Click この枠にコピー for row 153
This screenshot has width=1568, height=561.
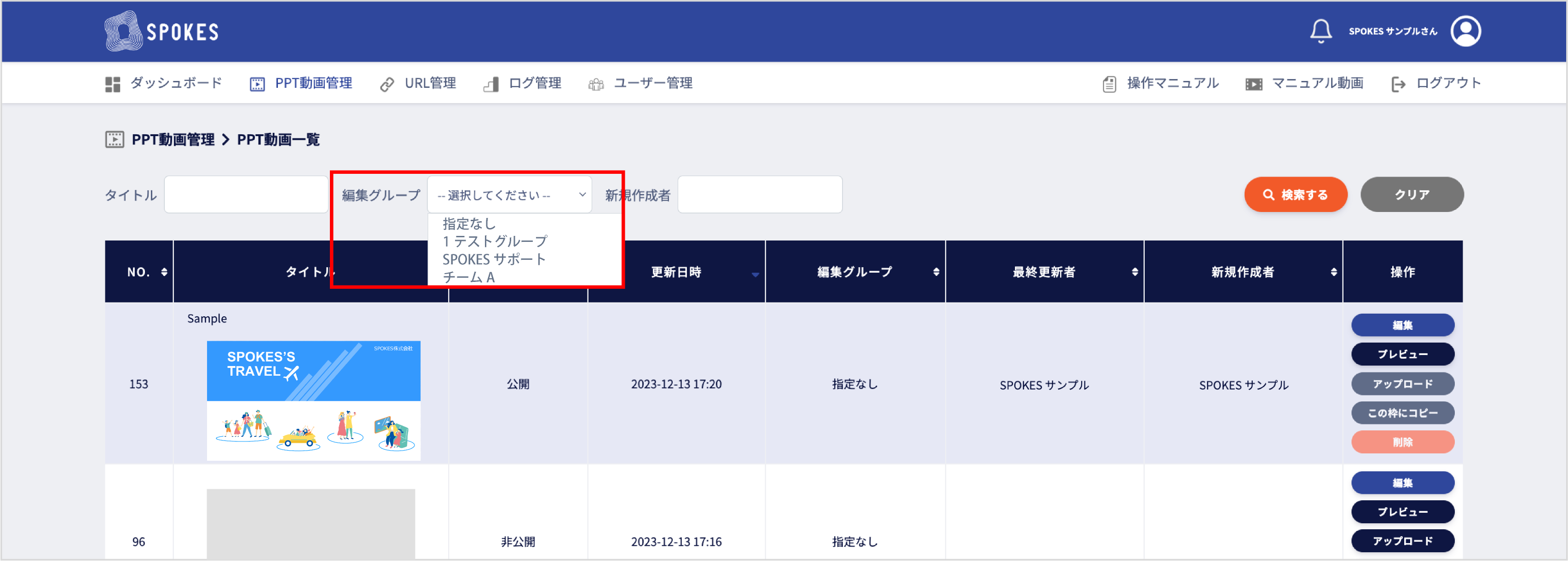pyautogui.click(x=1402, y=413)
